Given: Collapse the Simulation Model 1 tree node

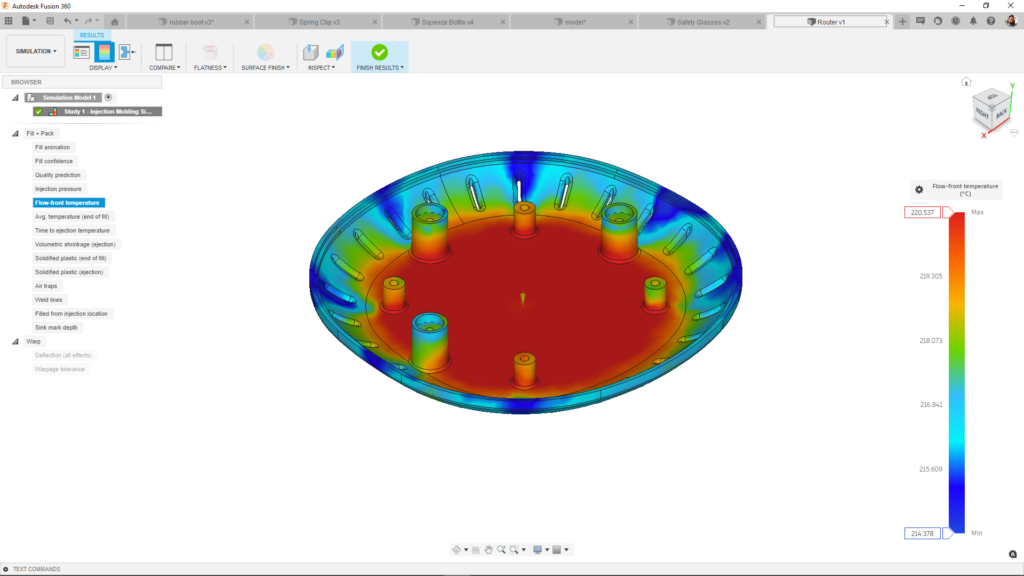Looking at the screenshot, I should pyautogui.click(x=15, y=97).
